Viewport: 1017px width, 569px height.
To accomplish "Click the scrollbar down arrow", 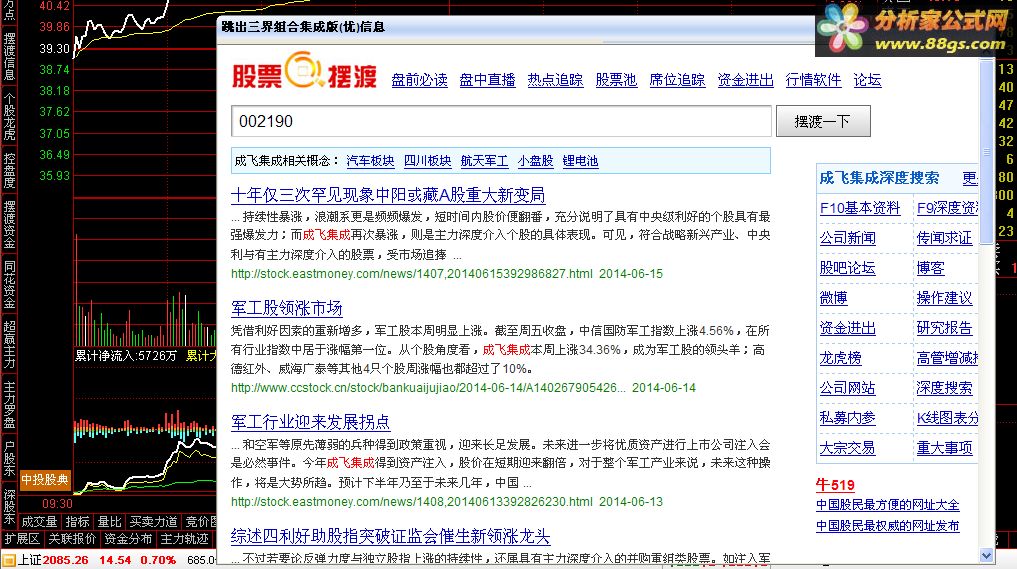I will 987,556.
